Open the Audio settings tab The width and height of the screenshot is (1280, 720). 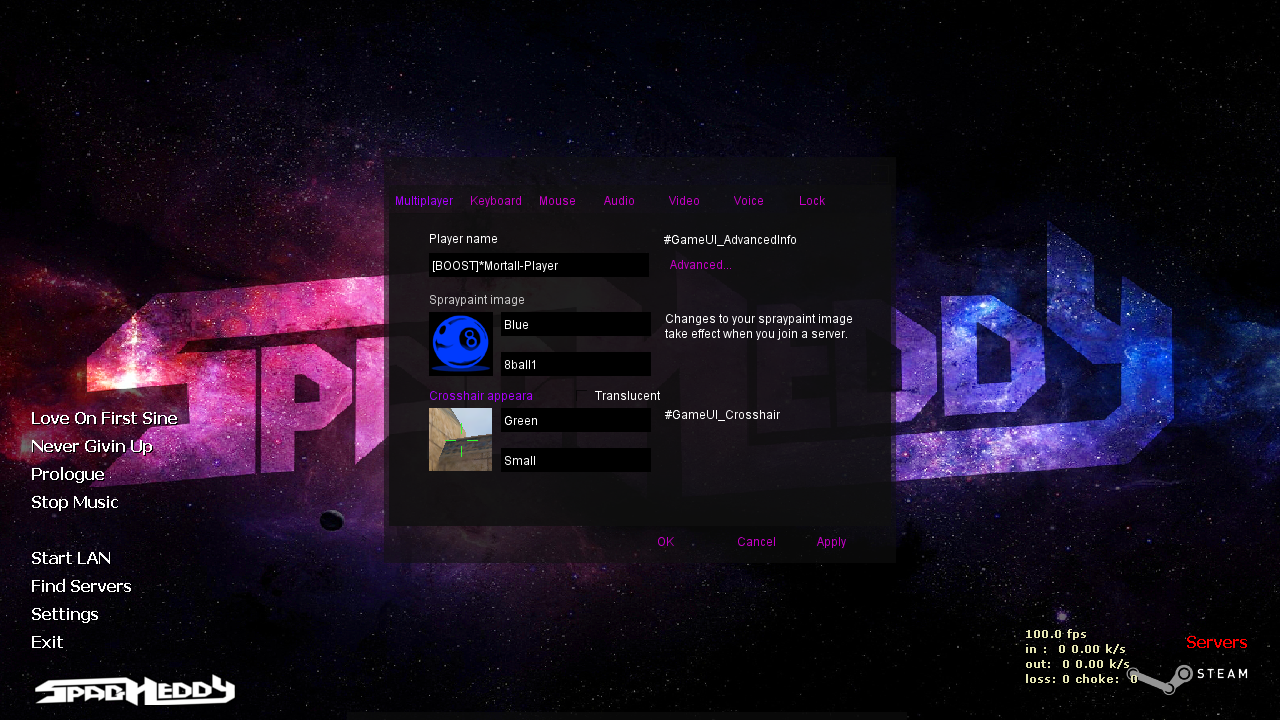tap(619, 201)
